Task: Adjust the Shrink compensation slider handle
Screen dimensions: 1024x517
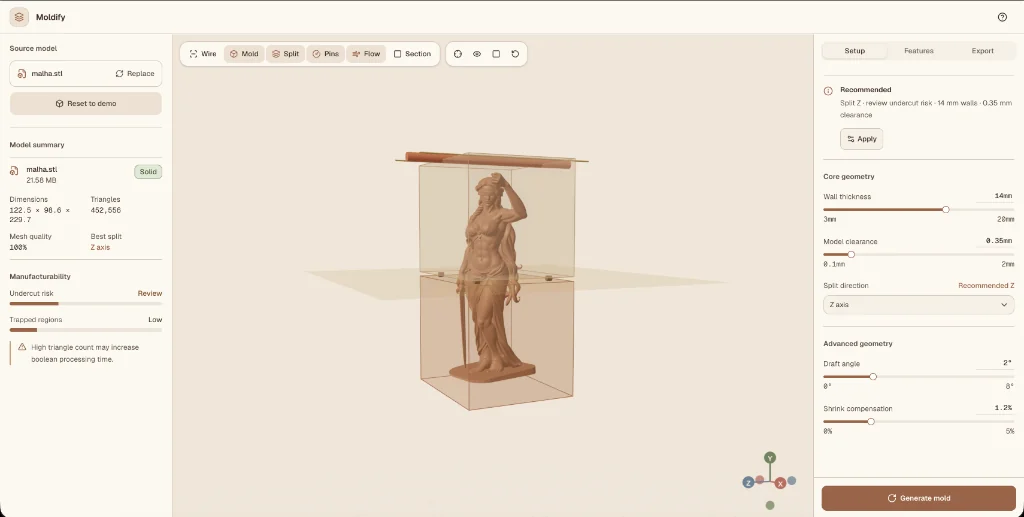Action: pos(871,422)
